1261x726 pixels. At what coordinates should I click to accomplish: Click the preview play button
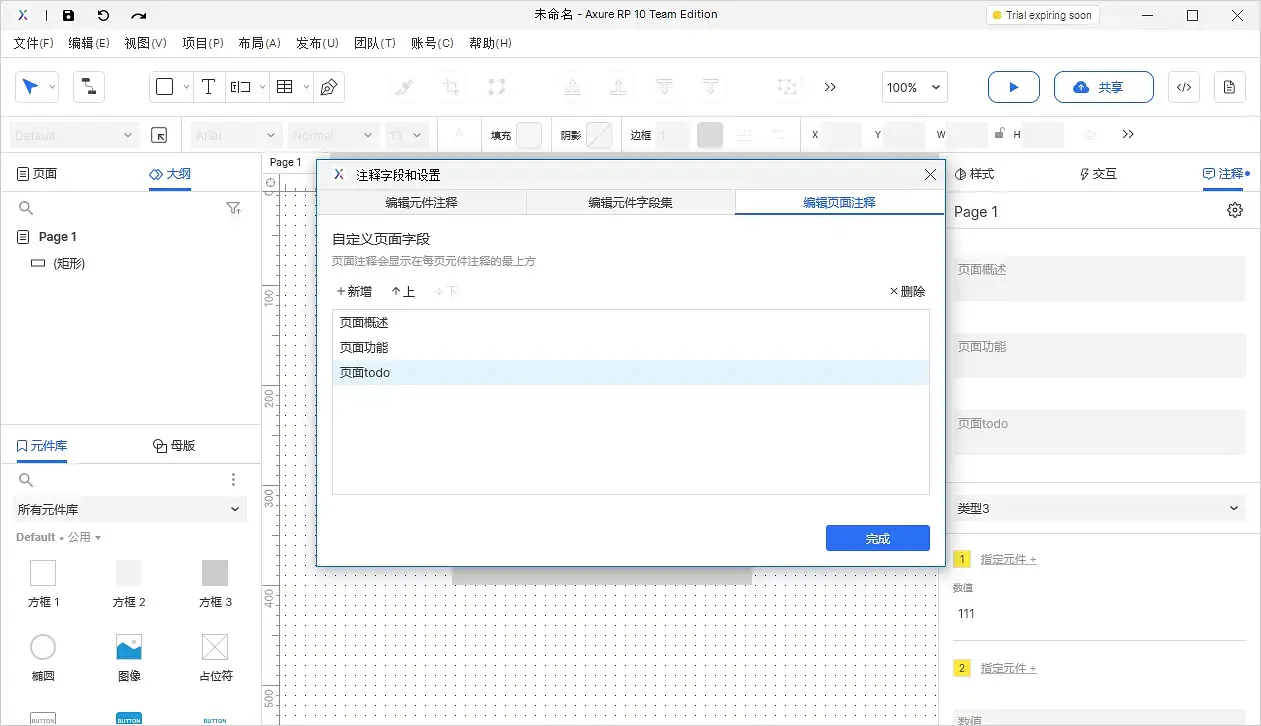[1013, 87]
